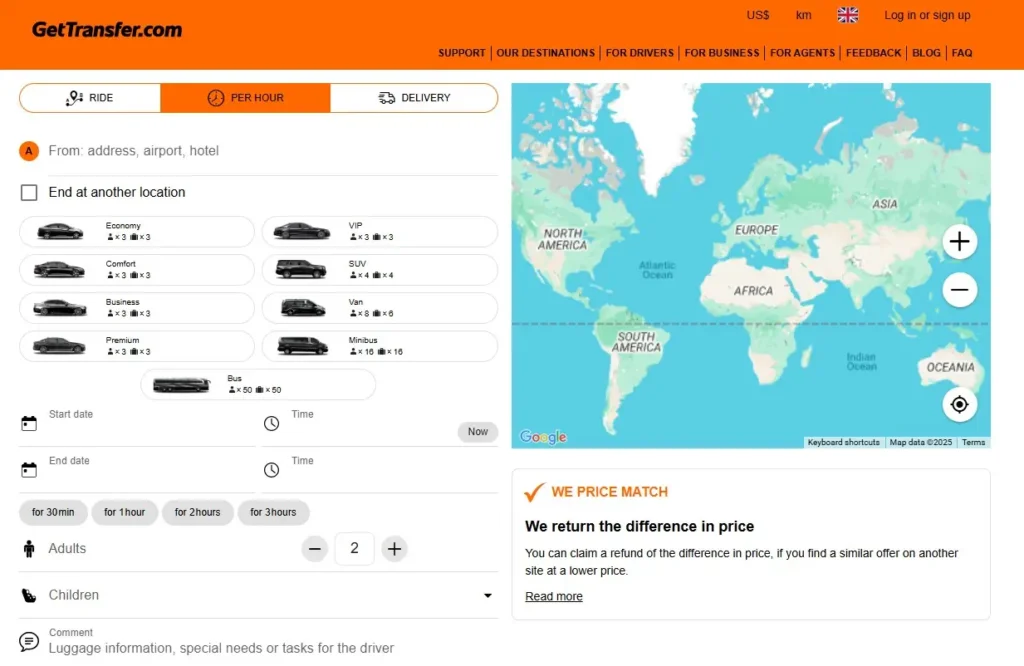Viewport: 1024px width, 666px height.
Task: Click the Adults person icon
Action: [x=29, y=548]
